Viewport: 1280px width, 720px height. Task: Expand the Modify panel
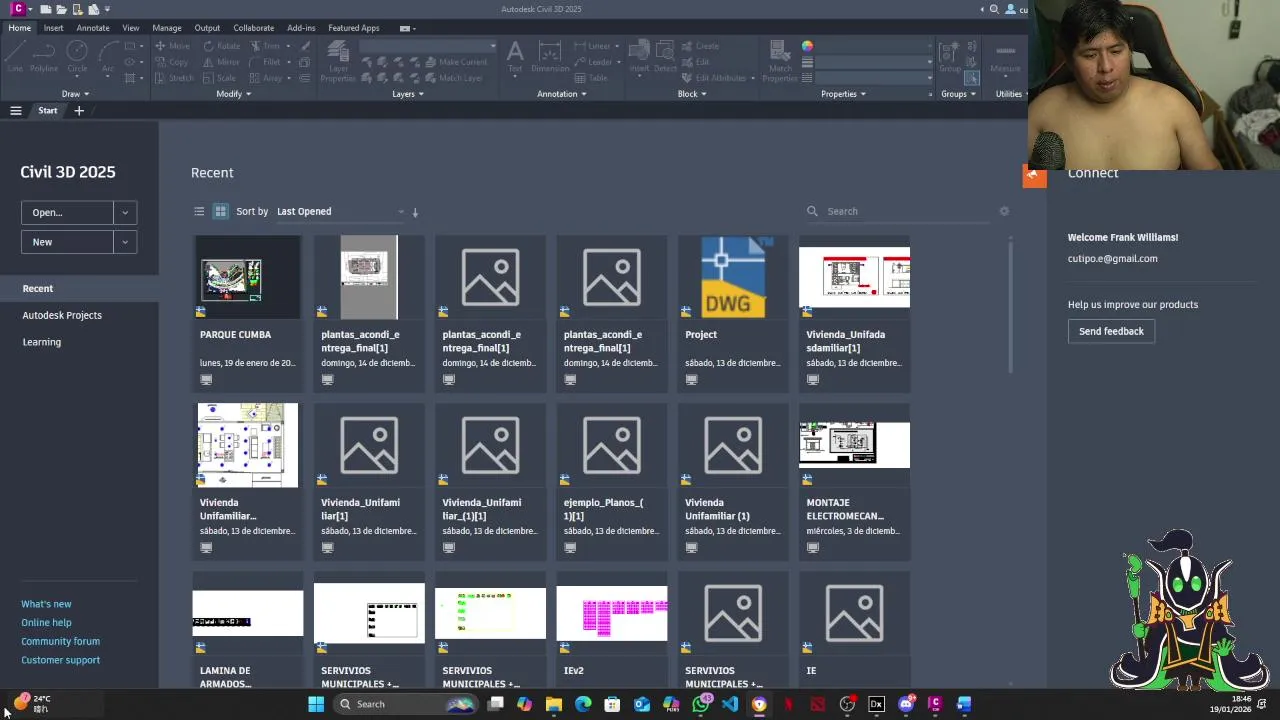click(234, 94)
